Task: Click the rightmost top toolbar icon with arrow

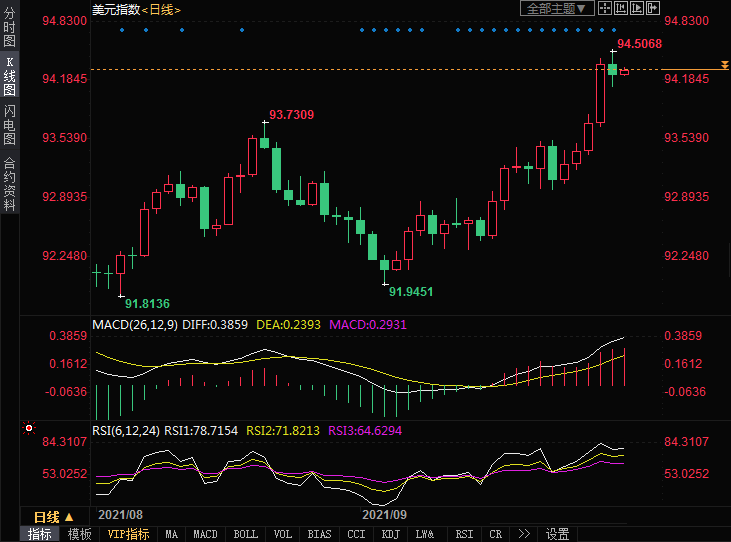Action: coord(655,9)
